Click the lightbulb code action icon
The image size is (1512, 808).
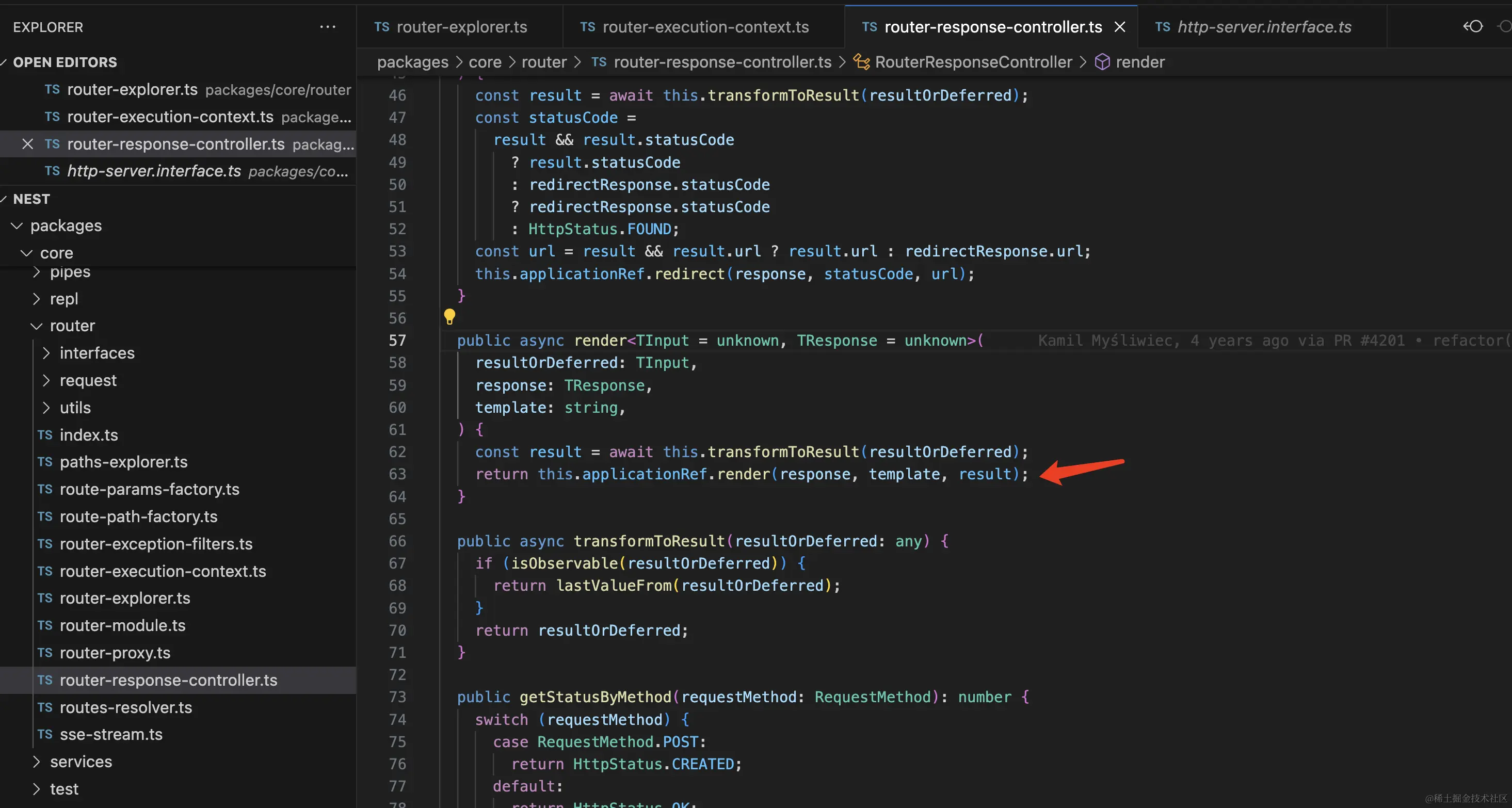click(x=449, y=317)
